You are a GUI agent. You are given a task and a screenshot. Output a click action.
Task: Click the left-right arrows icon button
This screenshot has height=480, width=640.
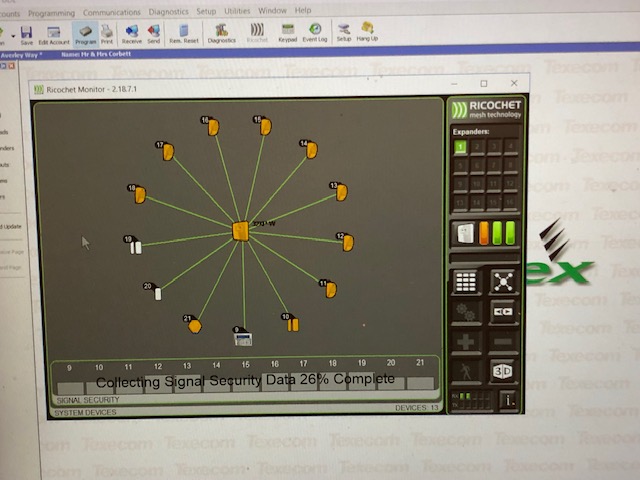click(x=503, y=311)
